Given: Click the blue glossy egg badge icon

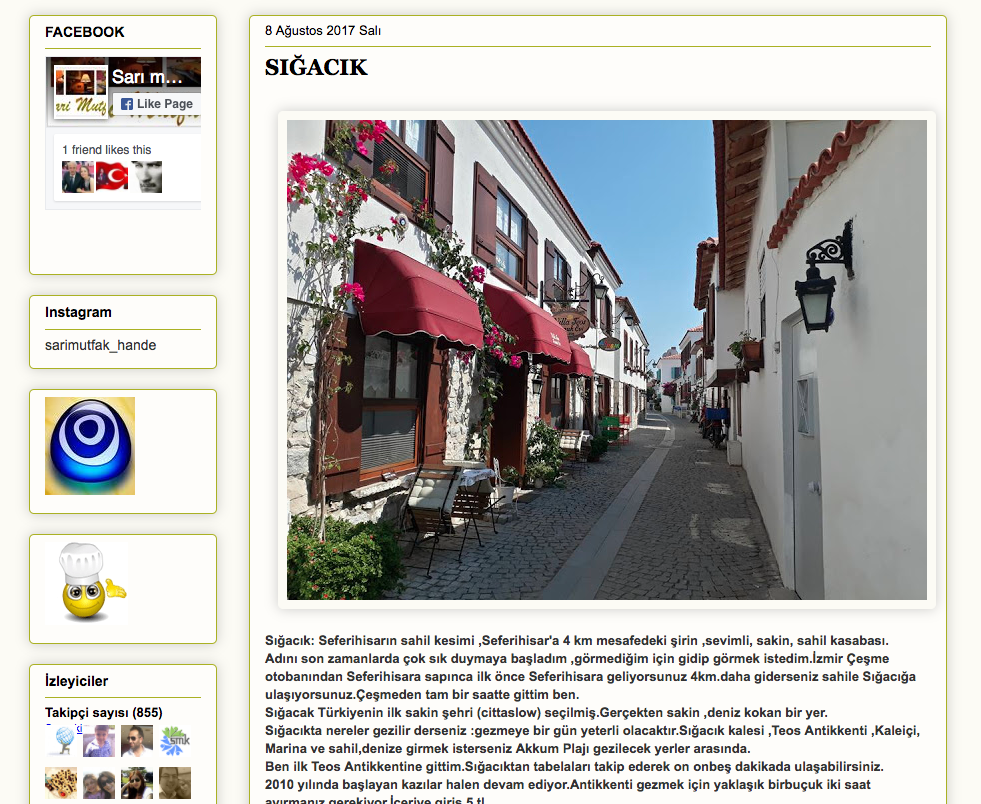Looking at the screenshot, I should click(x=90, y=446).
